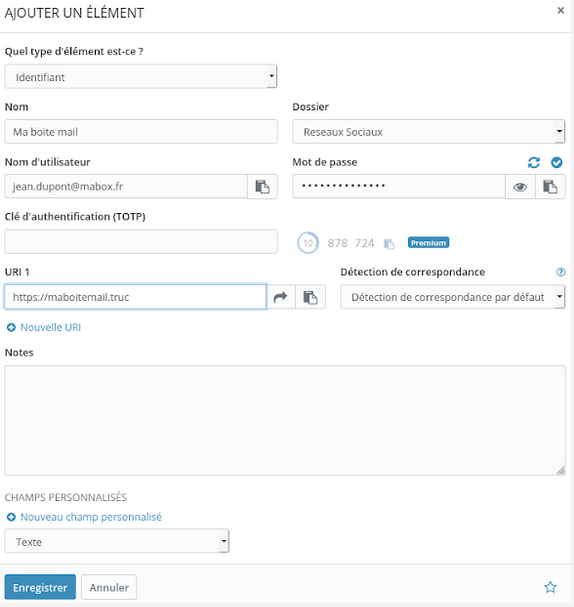
Task: Click inside the Notes text area
Action: [285, 420]
